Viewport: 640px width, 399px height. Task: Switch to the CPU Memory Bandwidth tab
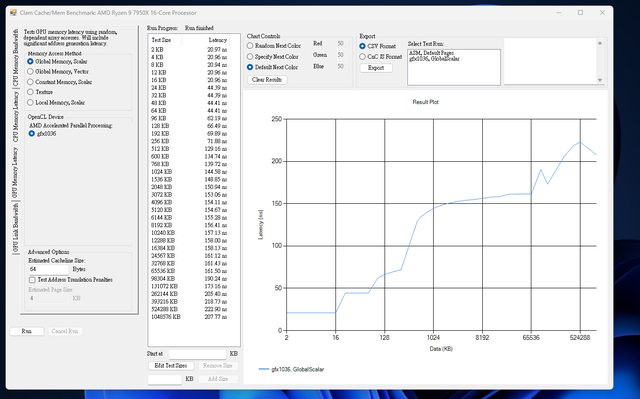16,58
